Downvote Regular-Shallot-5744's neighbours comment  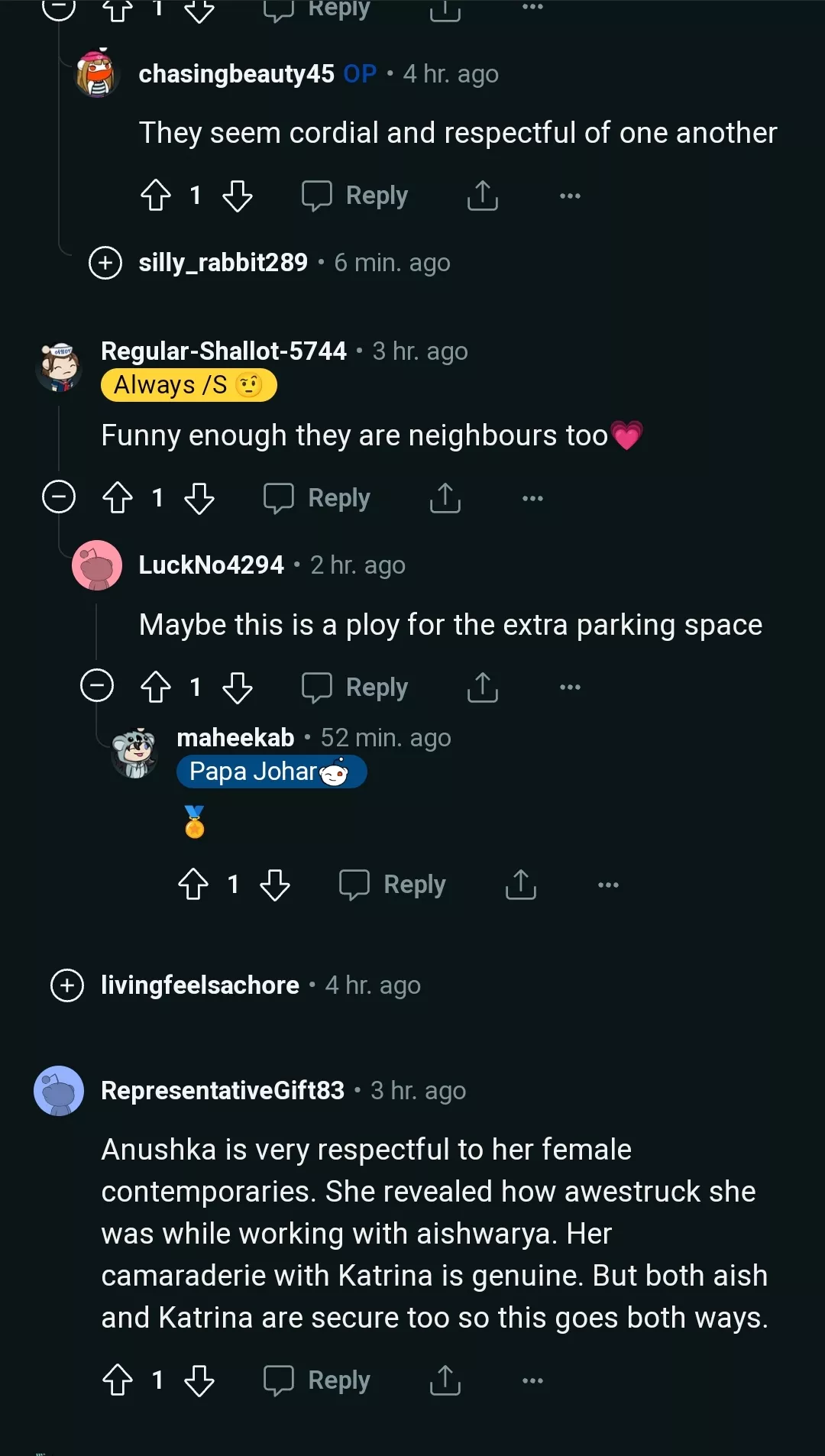pos(199,498)
